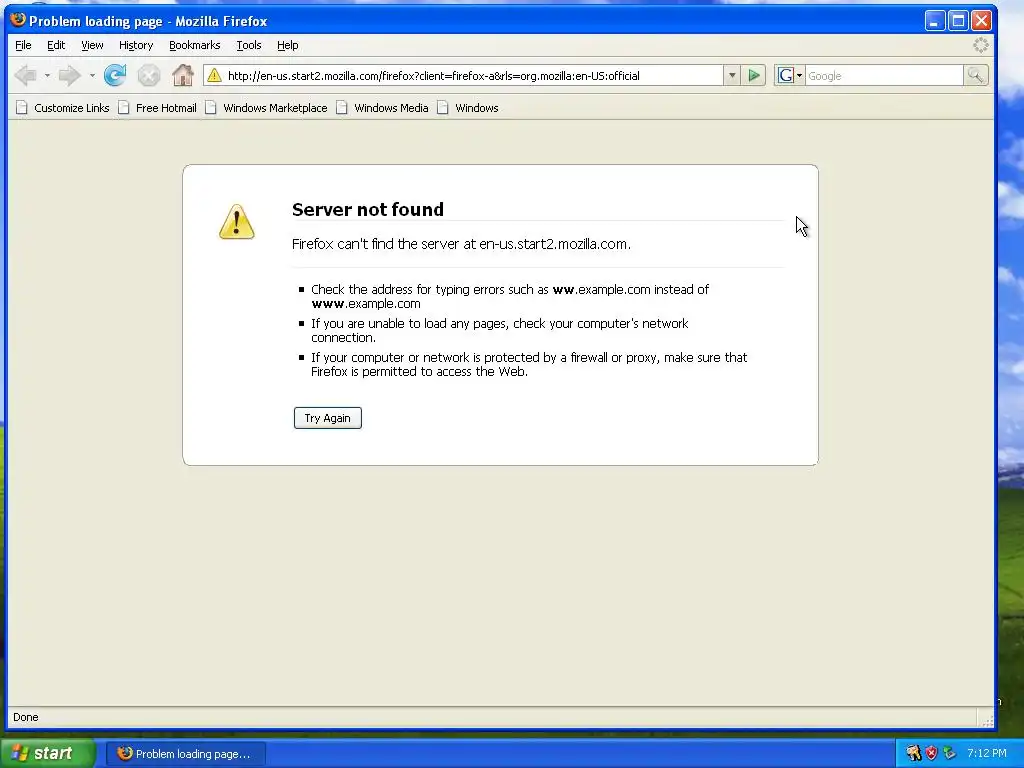Click the yellow warning triangle on error page

pos(236,221)
